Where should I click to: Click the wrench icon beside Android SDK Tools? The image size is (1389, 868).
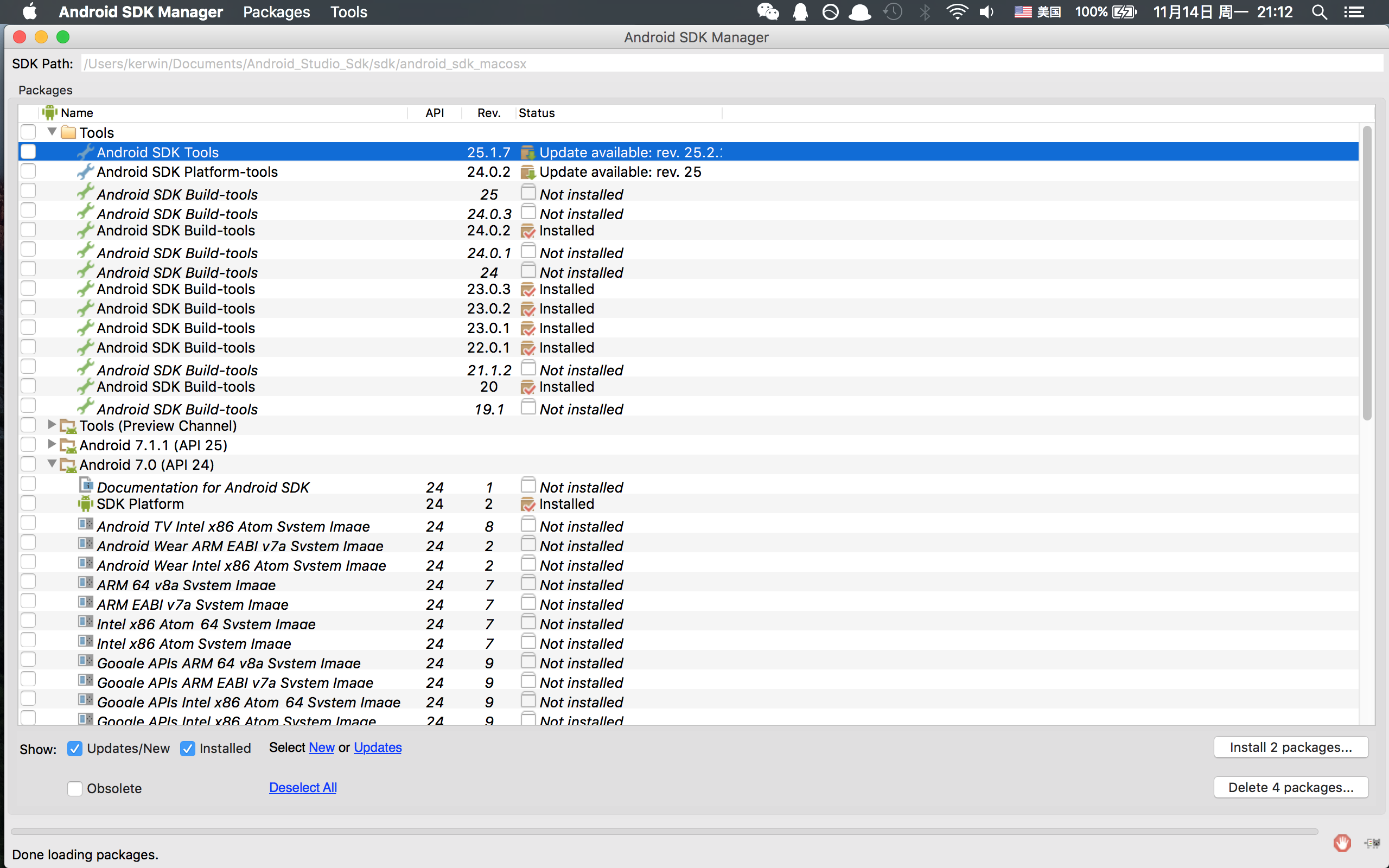[86, 151]
